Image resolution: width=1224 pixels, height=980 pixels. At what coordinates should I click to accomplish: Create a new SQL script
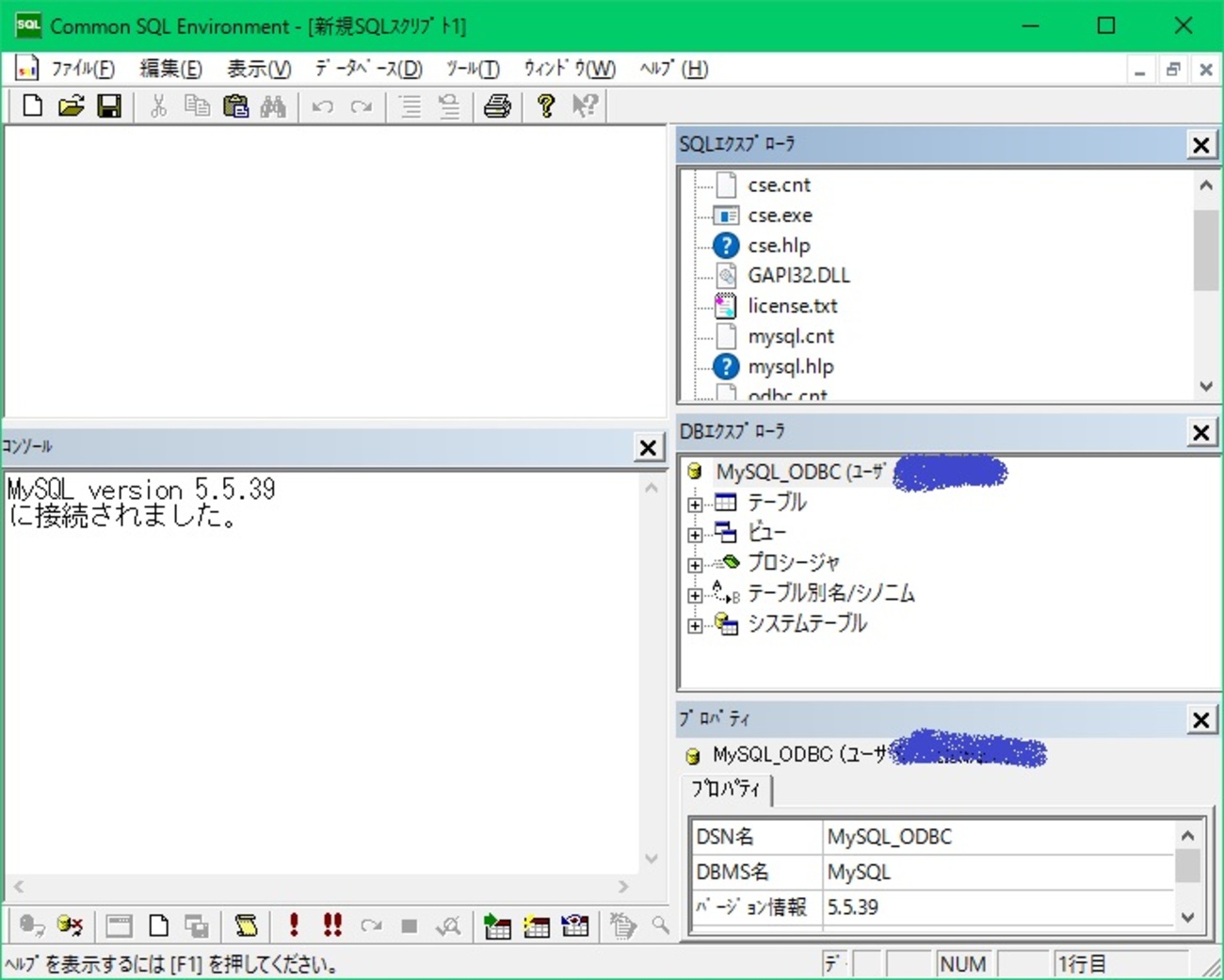[x=31, y=106]
